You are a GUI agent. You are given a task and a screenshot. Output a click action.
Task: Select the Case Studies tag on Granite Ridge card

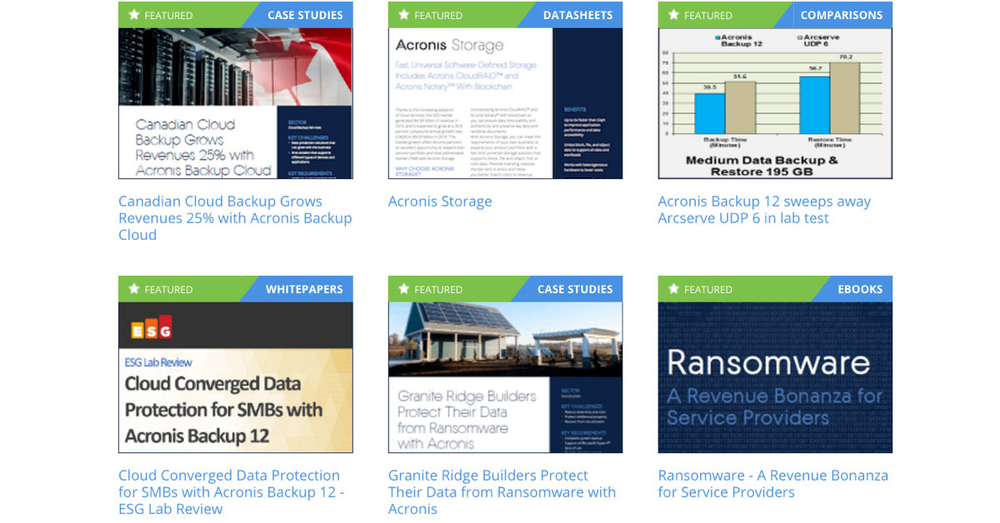coord(575,289)
